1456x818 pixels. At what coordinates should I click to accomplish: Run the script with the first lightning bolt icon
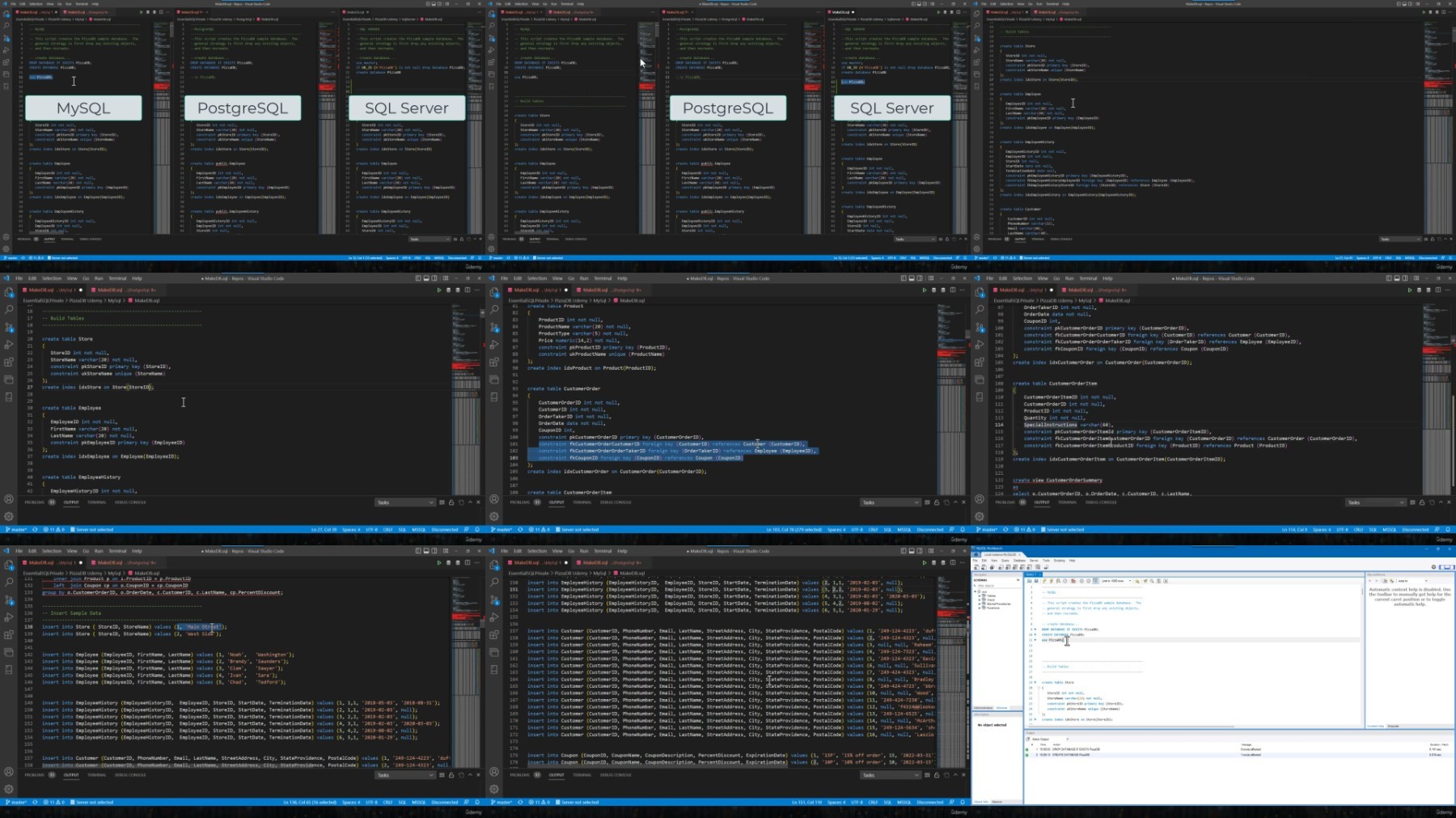(1043, 581)
